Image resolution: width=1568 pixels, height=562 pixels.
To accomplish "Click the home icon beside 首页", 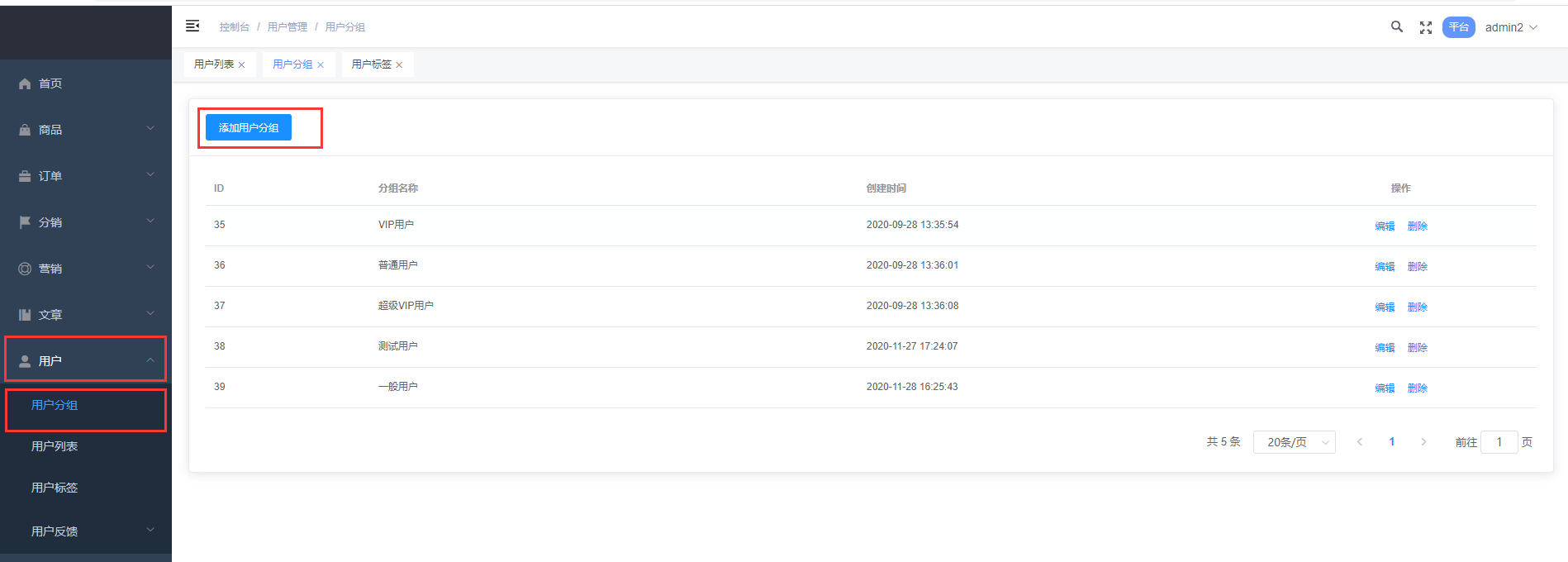I will pyautogui.click(x=25, y=83).
